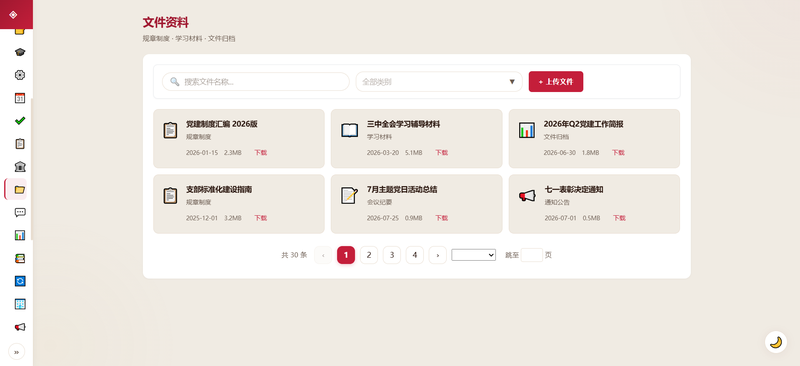Click the date 2026-07-25
The image size is (800, 366).
[383, 218]
